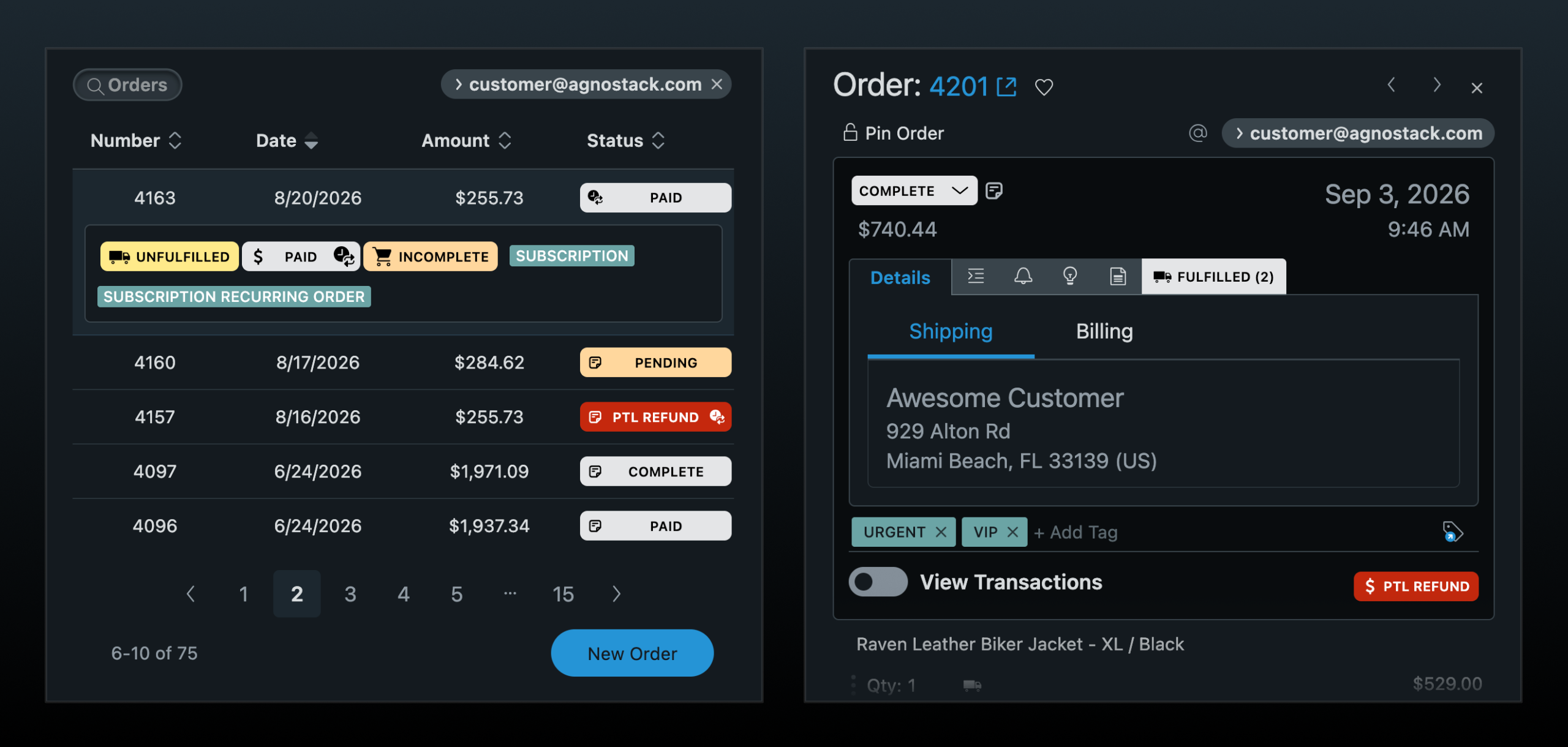The height and width of the screenshot is (747, 1568).
Task: Select order row 4157
Action: click(x=403, y=417)
